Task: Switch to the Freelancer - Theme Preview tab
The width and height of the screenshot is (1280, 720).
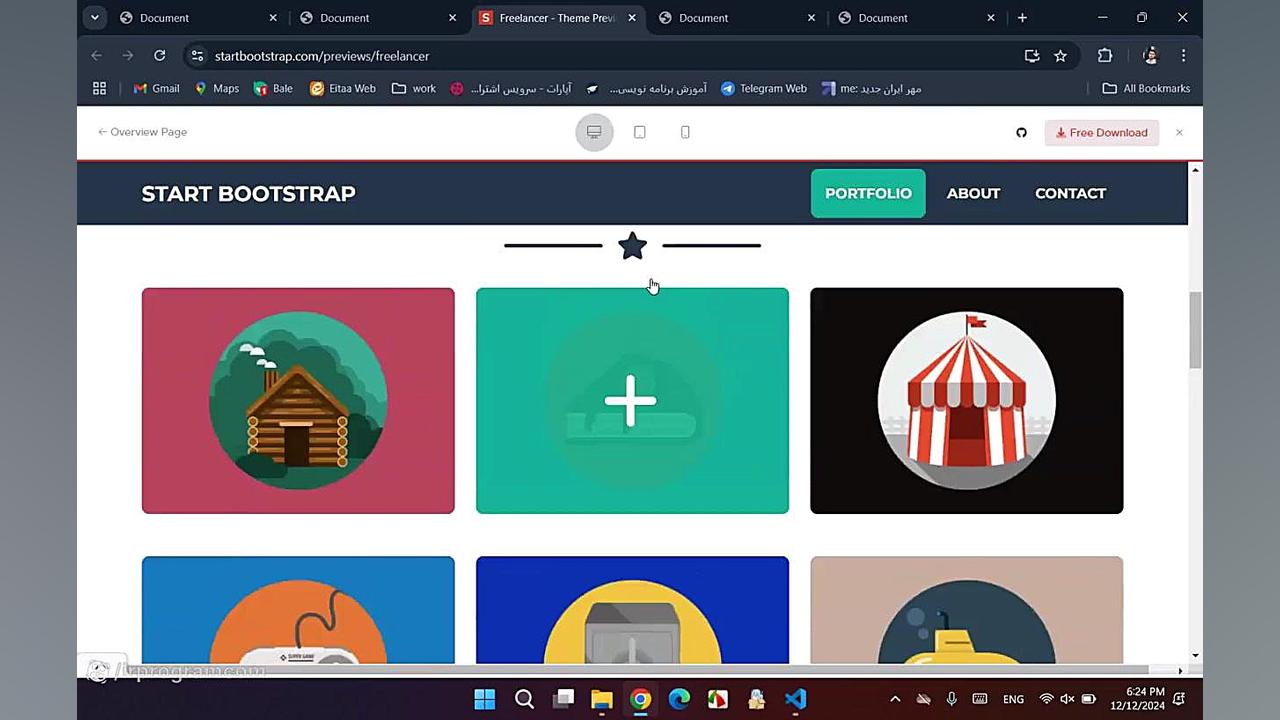Action: point(557,18)
